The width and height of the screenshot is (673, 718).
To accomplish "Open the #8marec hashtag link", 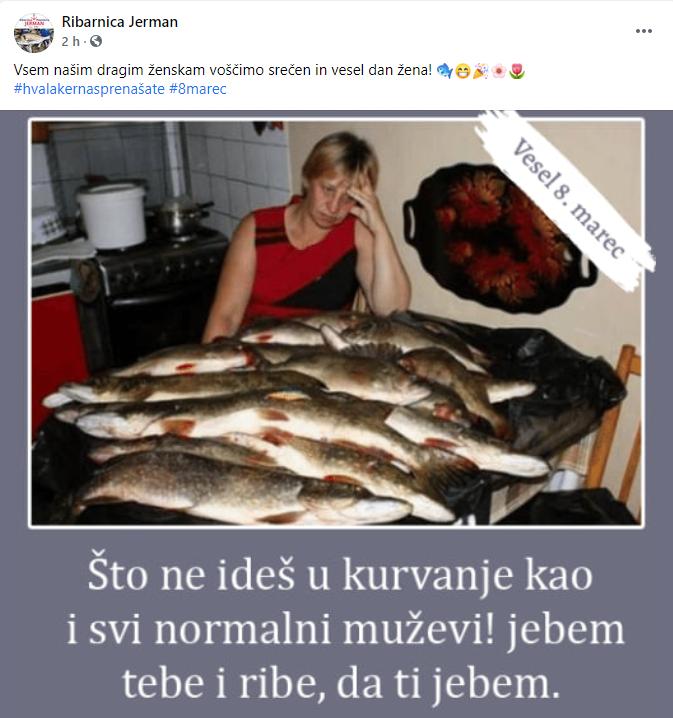I will 198,89.
